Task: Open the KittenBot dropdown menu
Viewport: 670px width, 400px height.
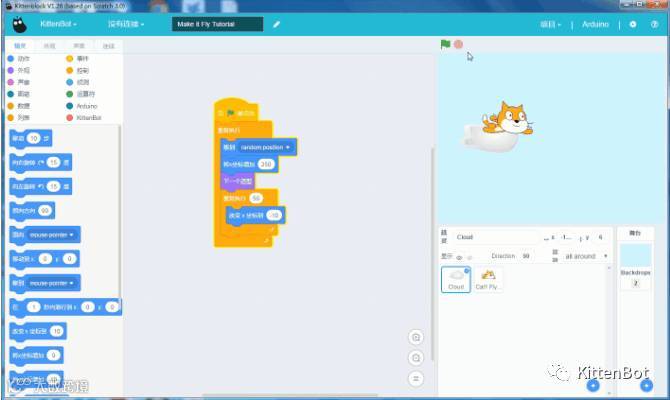Action: [58, 24]
